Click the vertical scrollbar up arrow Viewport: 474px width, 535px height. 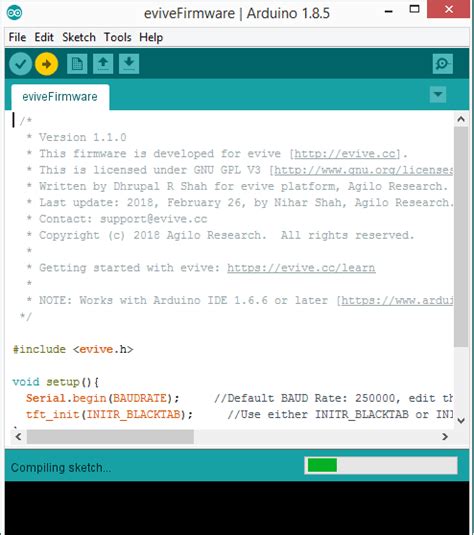point(461,119)
